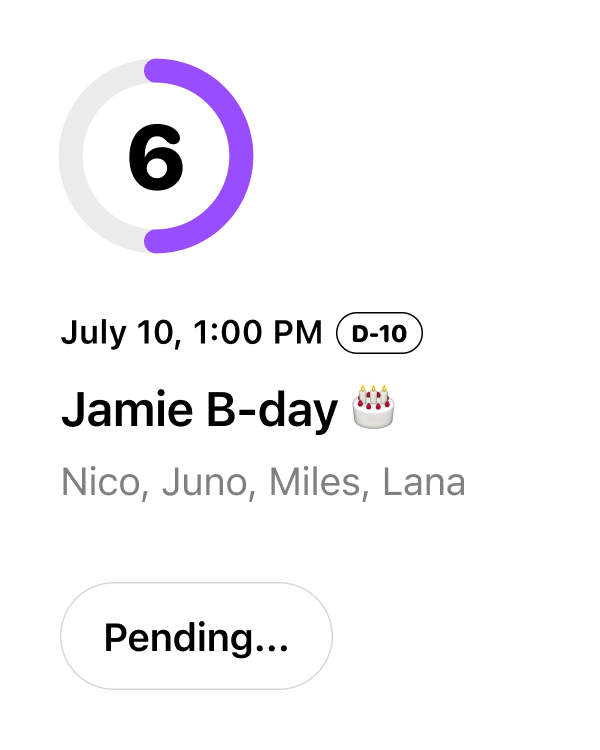
Task: Select attendee Lana in guest list
Action: click(x=424, y=482)
